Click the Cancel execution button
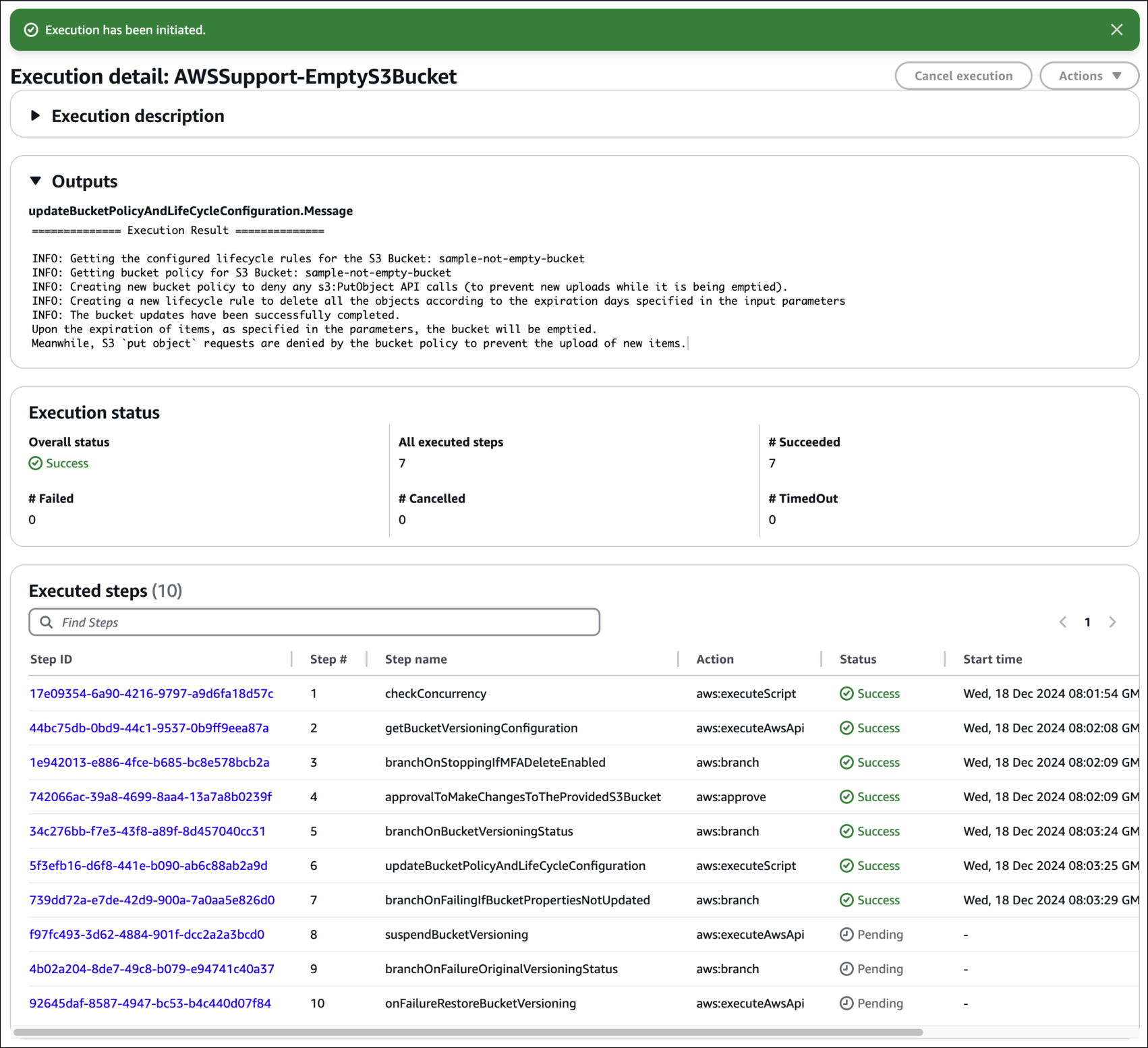 point(963,76)
